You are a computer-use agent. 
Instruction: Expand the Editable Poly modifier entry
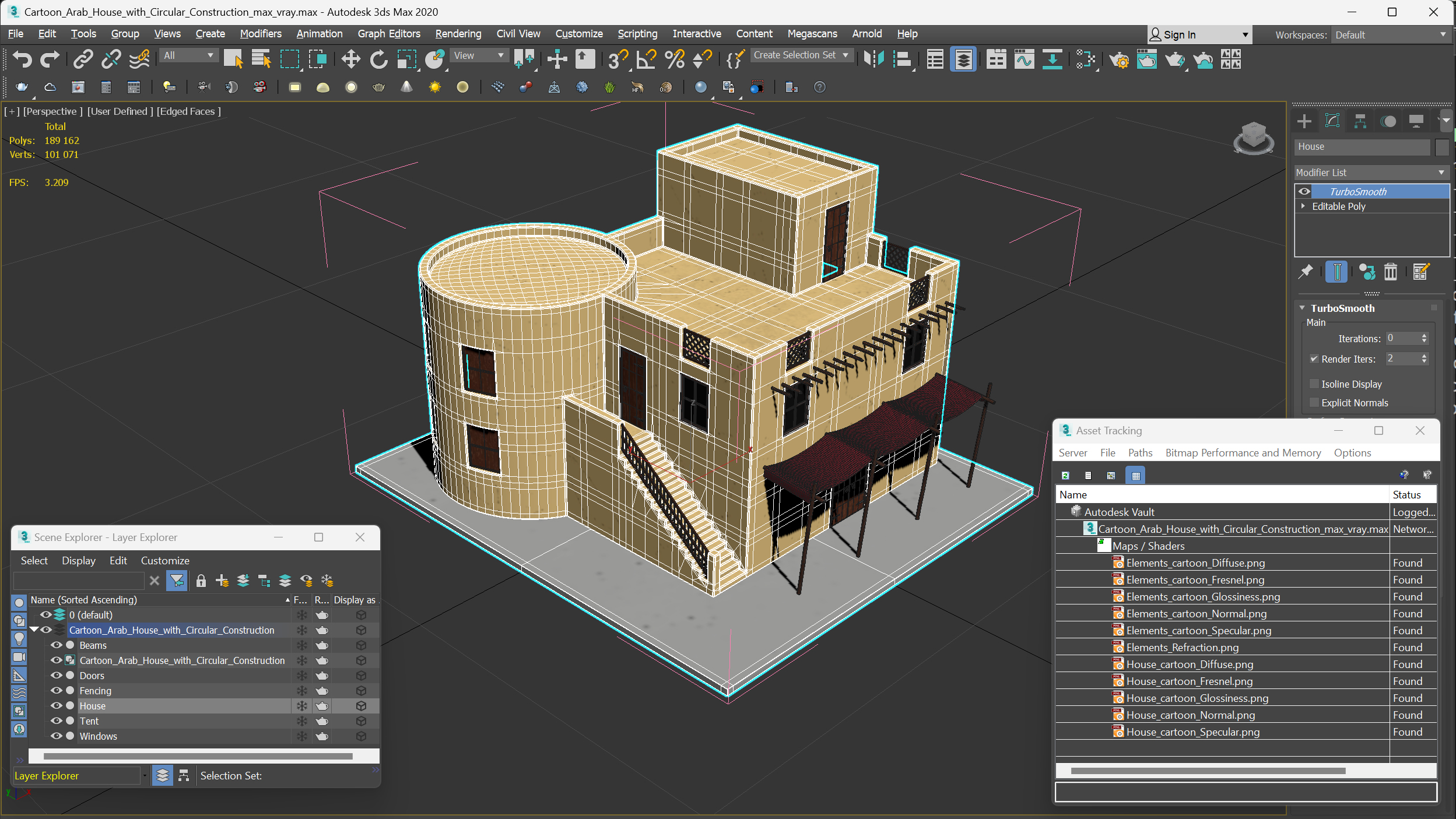pos(1303,206)
